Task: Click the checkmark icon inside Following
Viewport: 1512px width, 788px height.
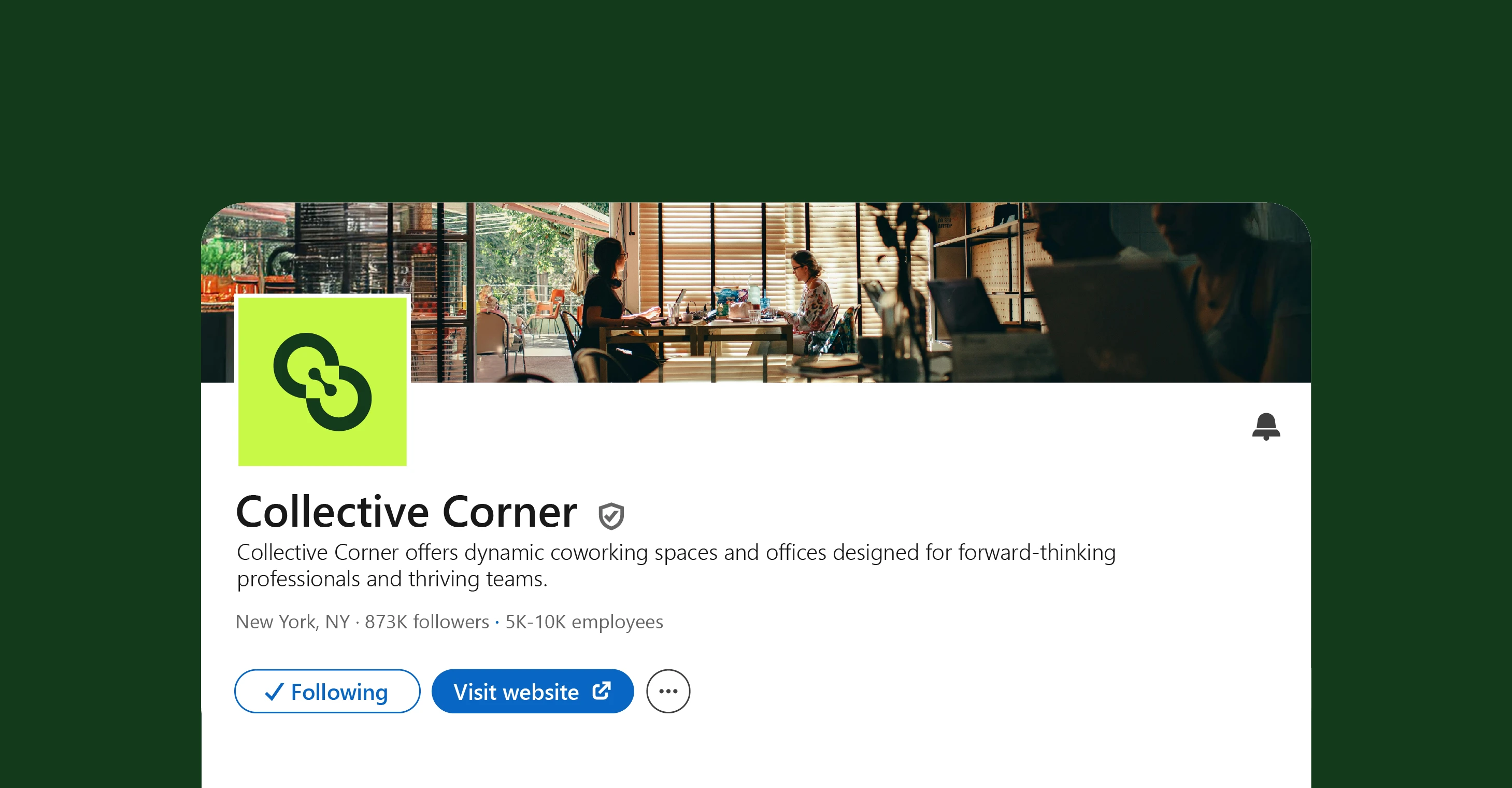Action: click(274, 692)
